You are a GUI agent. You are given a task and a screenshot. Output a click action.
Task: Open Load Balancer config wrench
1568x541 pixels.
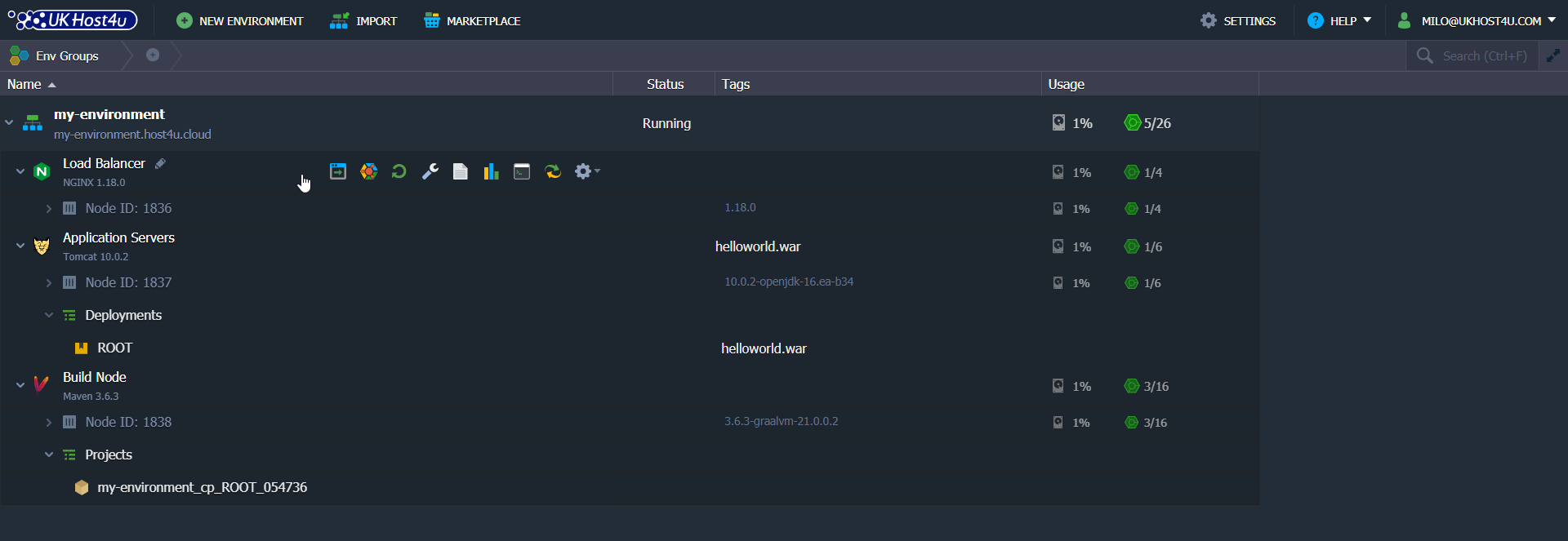(430, 171)
